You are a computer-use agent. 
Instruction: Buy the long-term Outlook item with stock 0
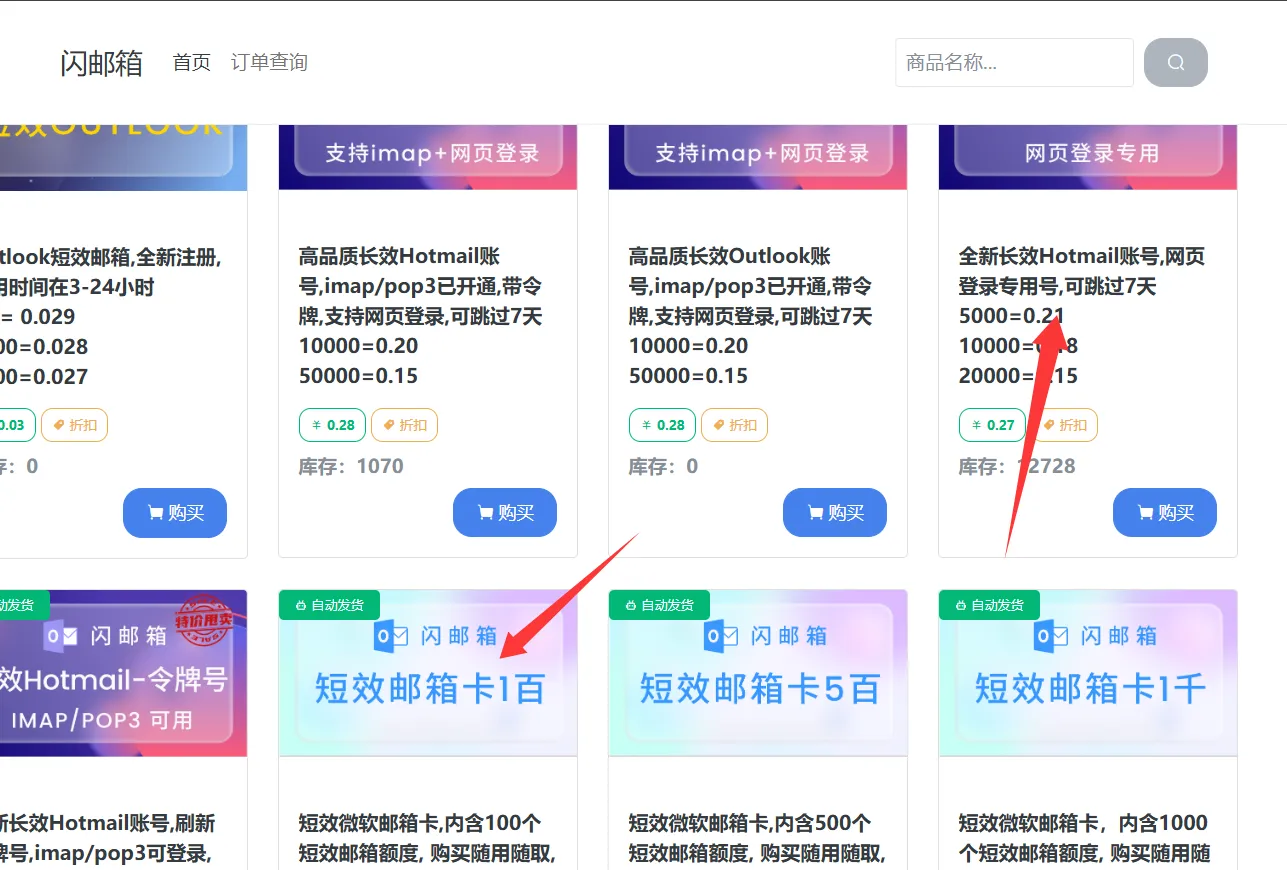coord(835,513)
